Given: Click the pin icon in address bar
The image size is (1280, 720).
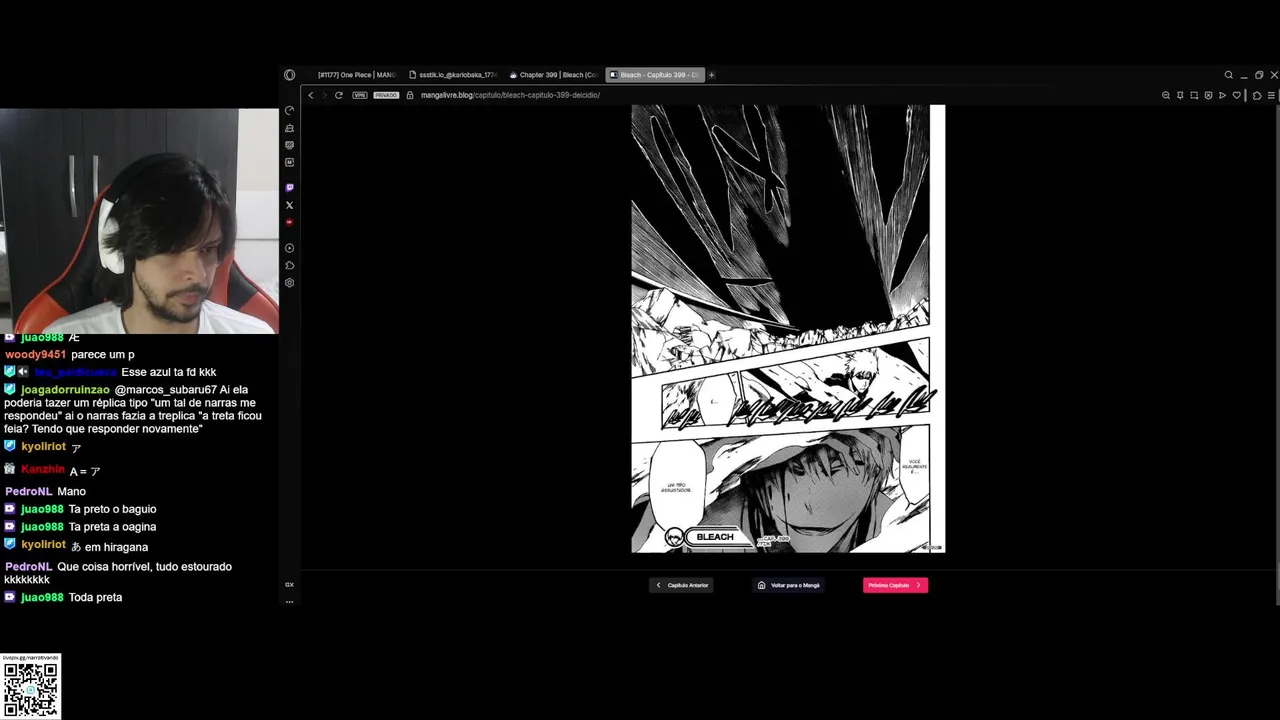Looking at the screenshot, I should (x=1180, y=95).
